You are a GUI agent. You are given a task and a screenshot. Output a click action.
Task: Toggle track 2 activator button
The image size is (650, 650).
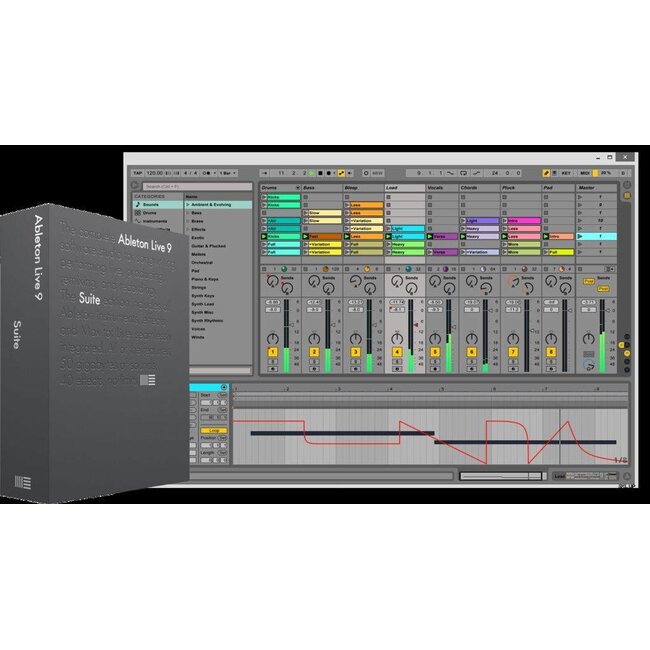point(314,352)
